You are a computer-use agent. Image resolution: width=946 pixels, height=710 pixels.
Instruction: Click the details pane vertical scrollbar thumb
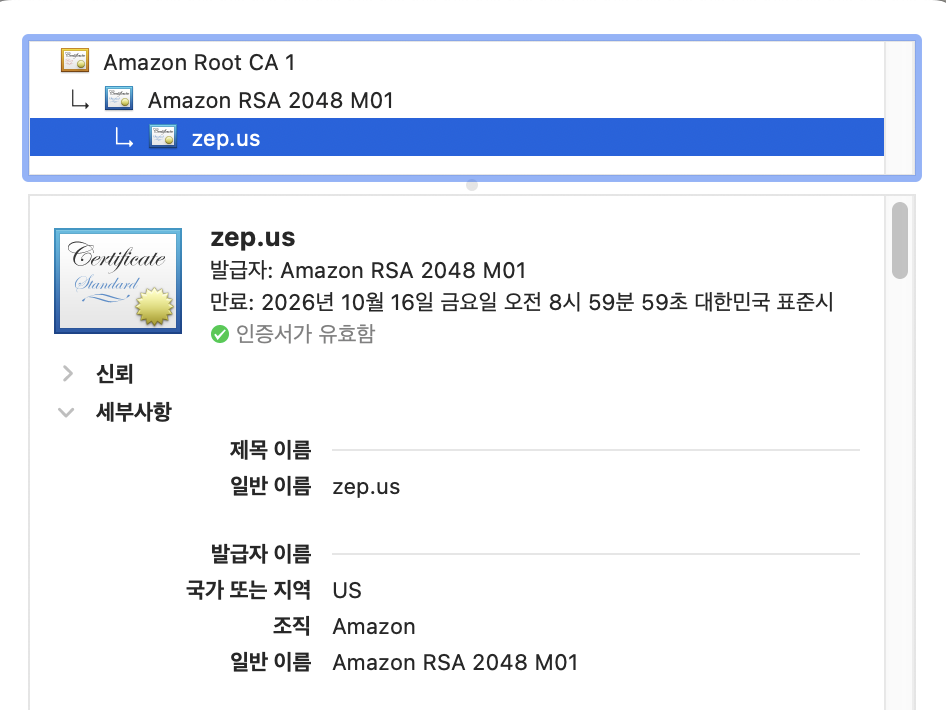tap(900, 241)
